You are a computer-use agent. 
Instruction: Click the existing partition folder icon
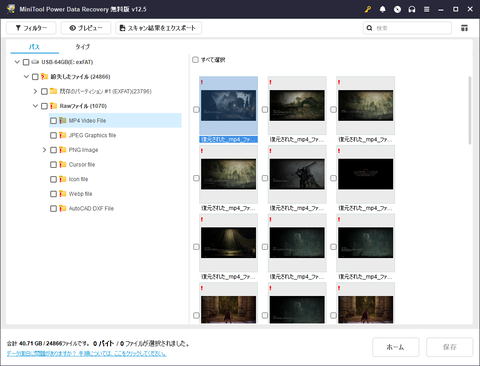[53, 91]
